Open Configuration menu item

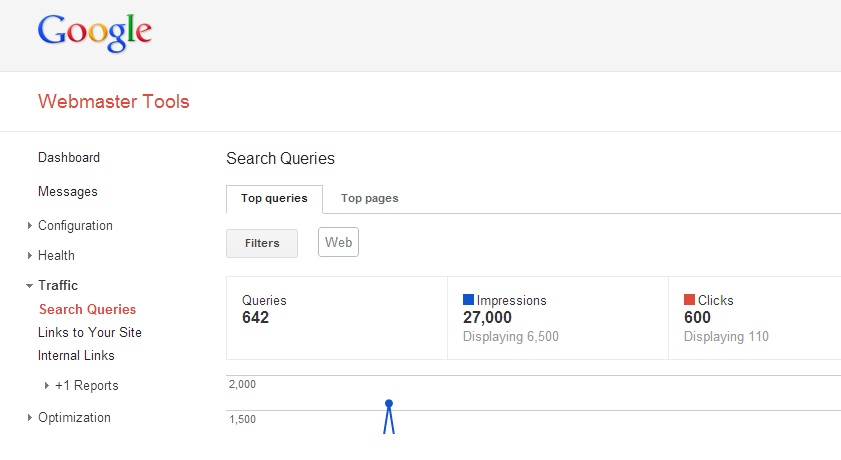75,226
